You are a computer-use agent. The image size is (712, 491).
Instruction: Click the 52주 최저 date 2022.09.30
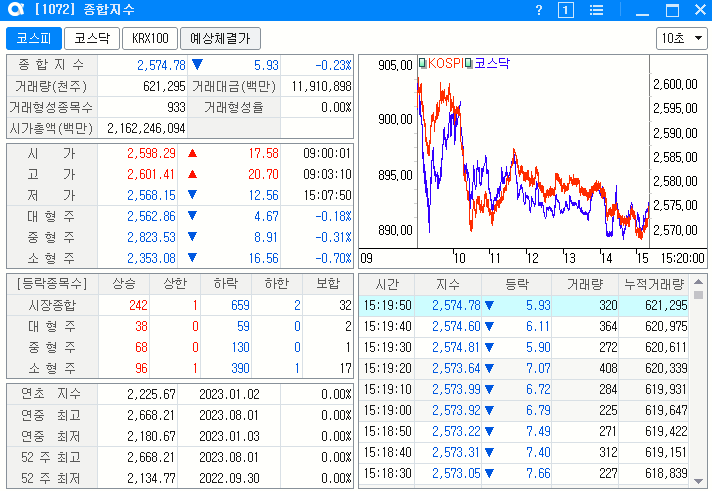[x=229, y=478]
